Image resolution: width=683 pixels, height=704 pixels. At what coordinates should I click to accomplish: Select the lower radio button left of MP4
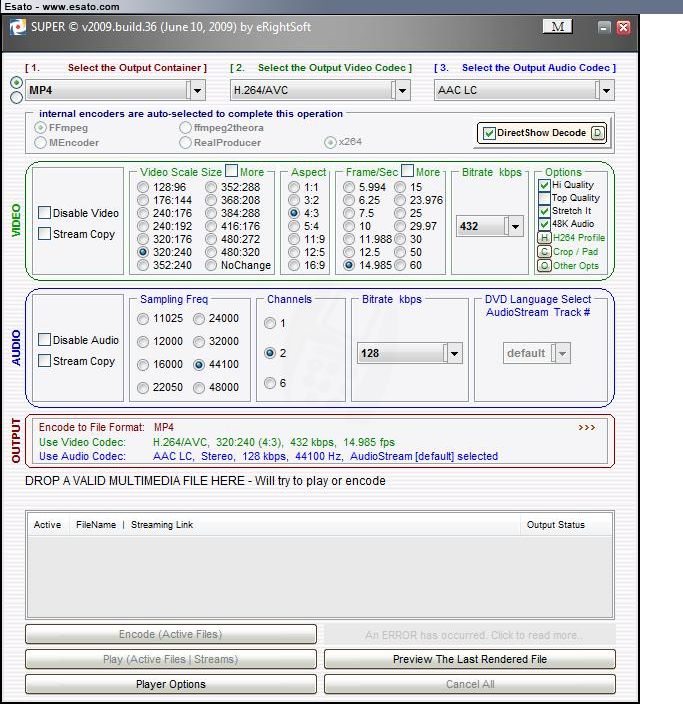pos(16,97)
